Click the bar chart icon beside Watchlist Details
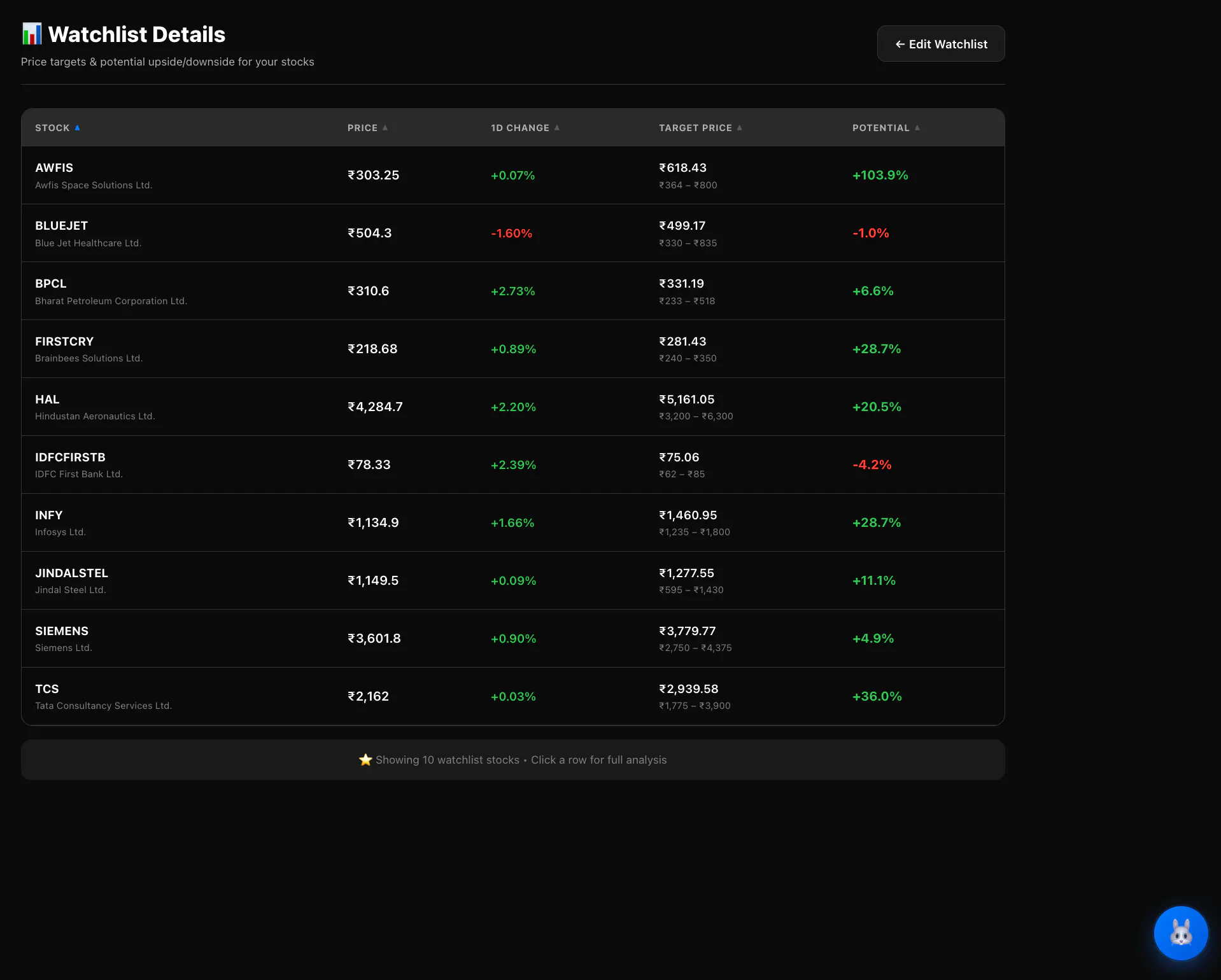This screenshot has height=980, width=1221. coord(32,34)
